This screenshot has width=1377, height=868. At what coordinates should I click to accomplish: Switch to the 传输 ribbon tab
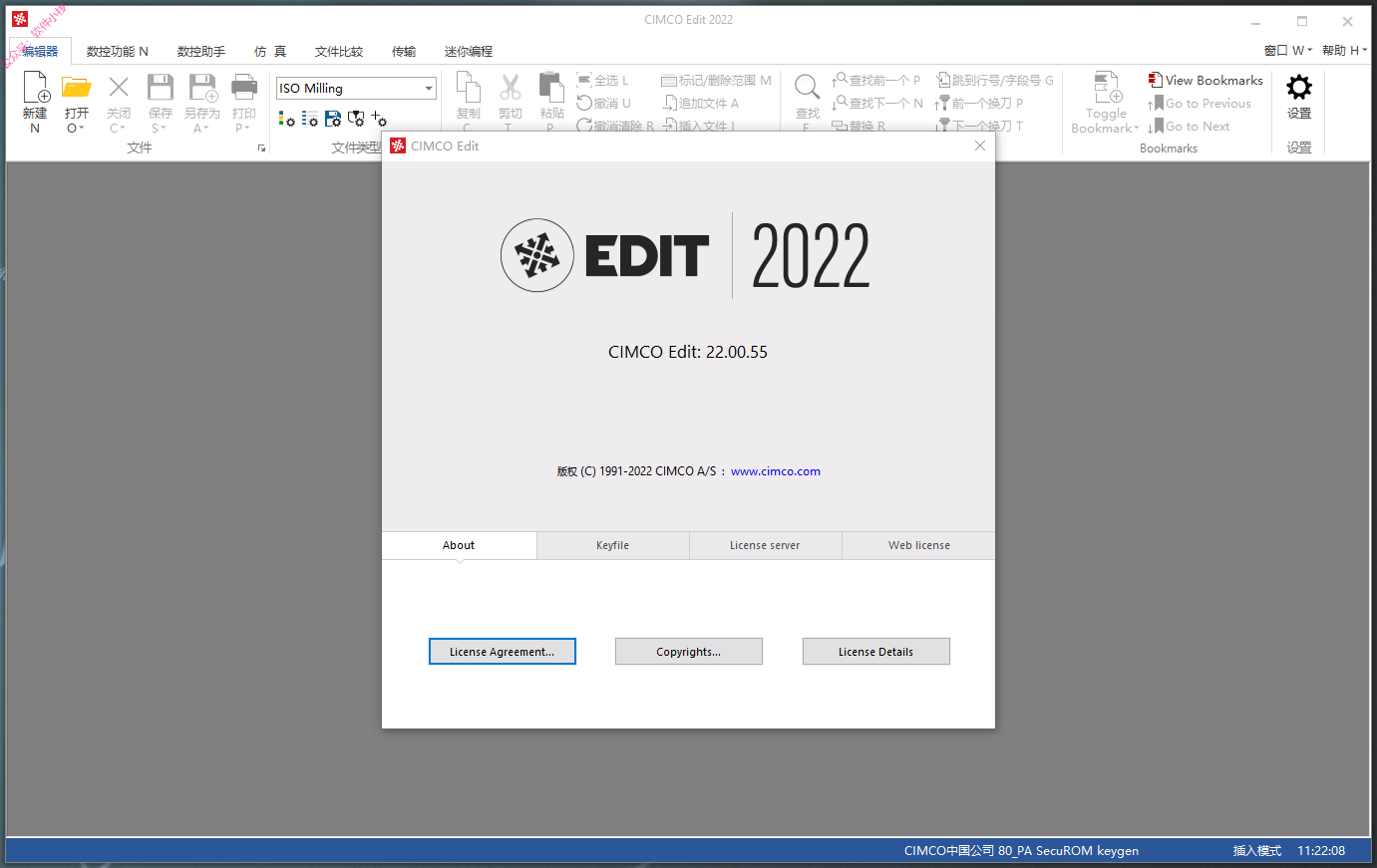click(404, 51)
